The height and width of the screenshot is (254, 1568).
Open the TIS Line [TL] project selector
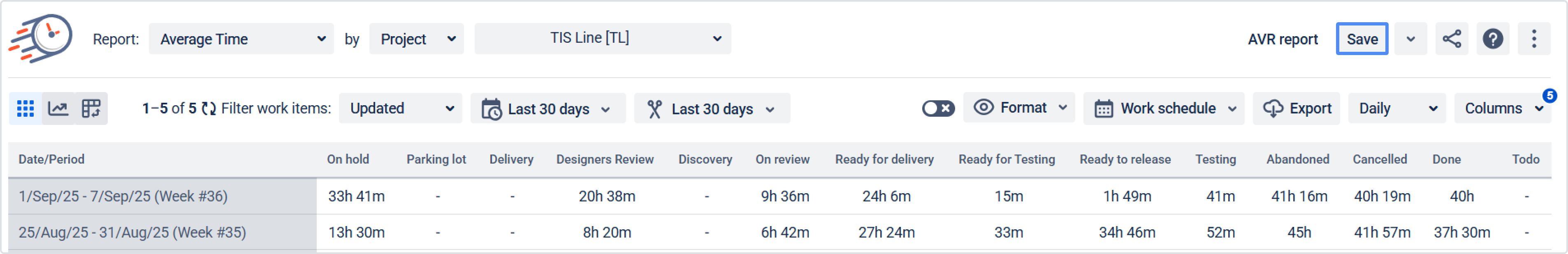[603, 38]
